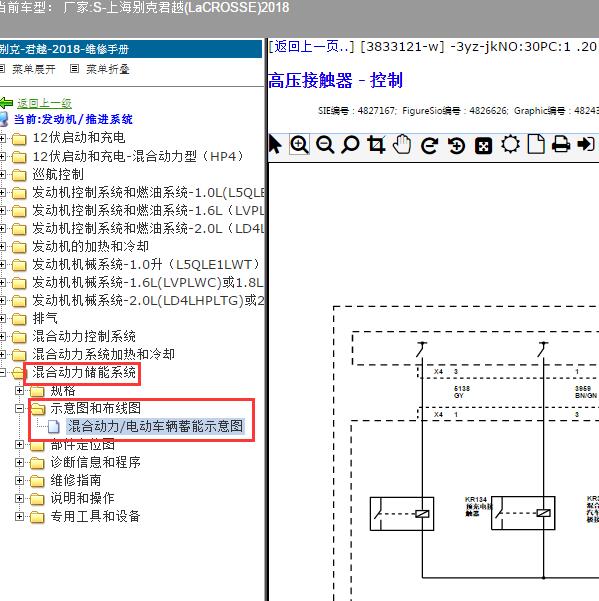599x601 pixels.
Task: Select 示意图和布线图 tree item
Action: tap(95, 409)
